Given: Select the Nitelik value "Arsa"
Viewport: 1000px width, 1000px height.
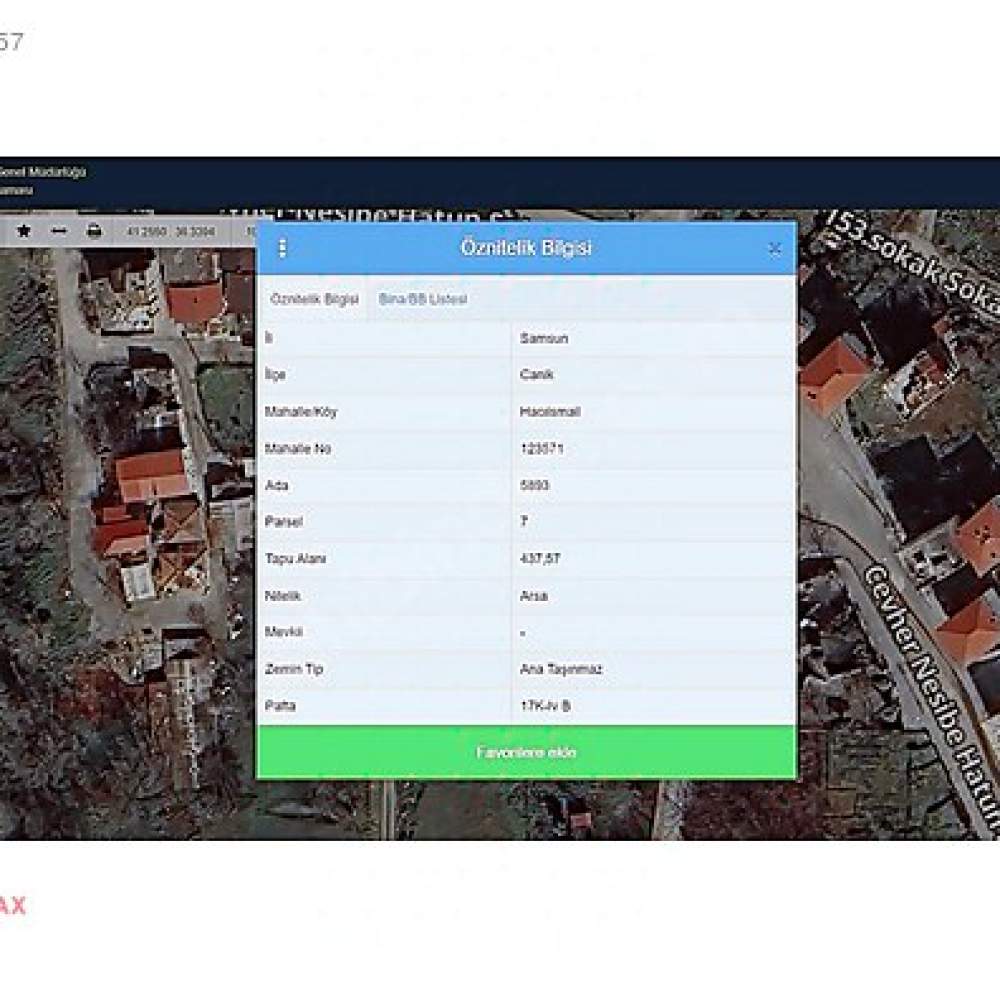Looking at the screenshot, I should tap(534, 596).
